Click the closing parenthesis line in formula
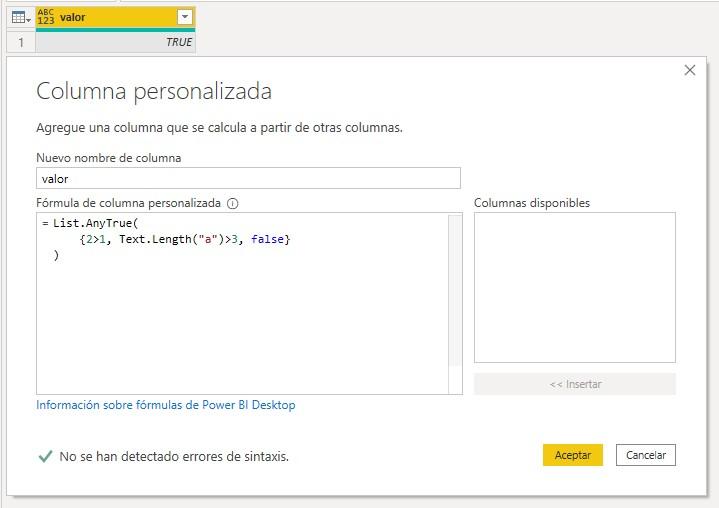This screenshot has width=719, height=508. click(57, 256)
